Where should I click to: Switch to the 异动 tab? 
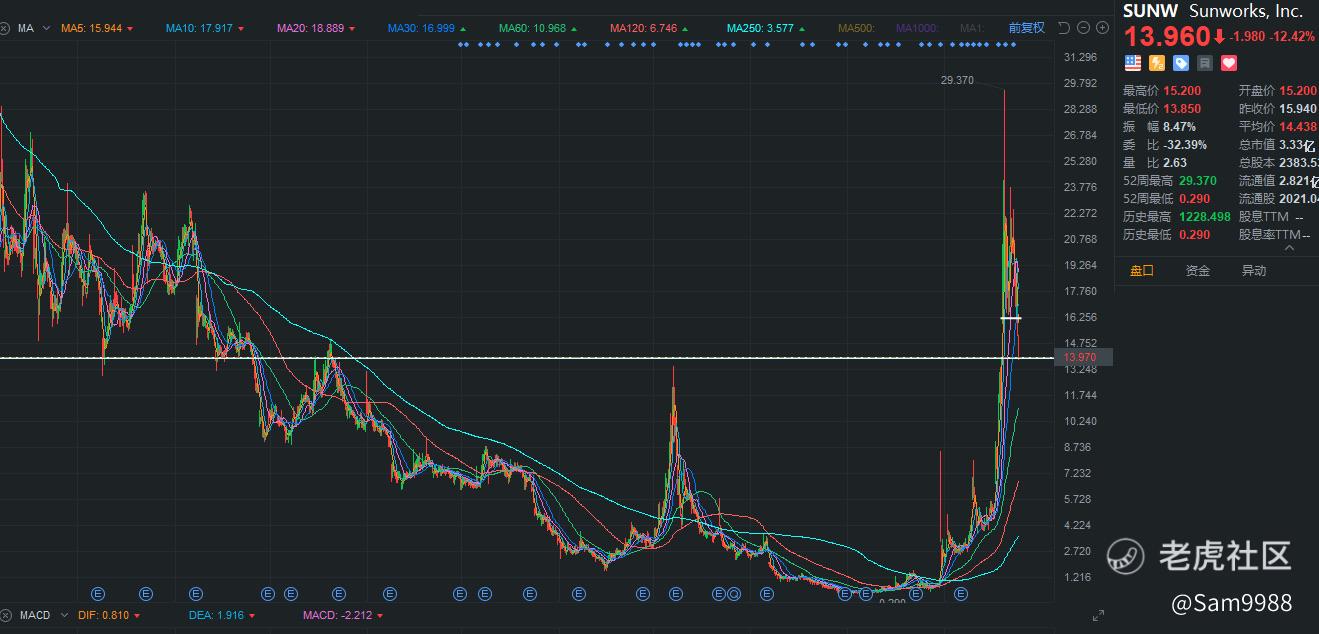1254,270
